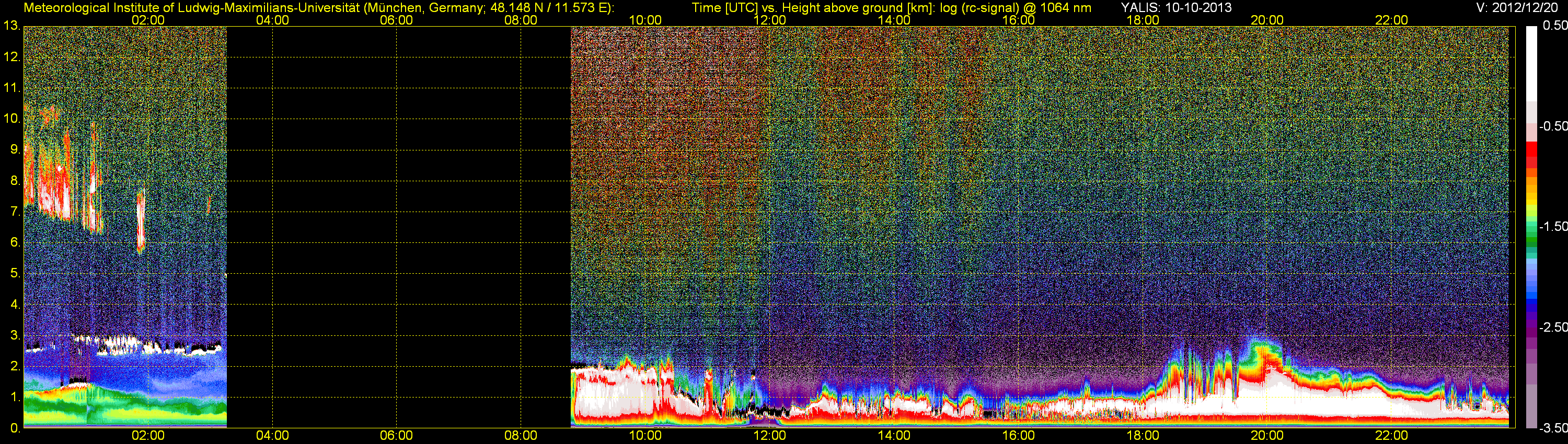
Task: Click the 14:00 label on the top time axis
Action: (894, 20)
